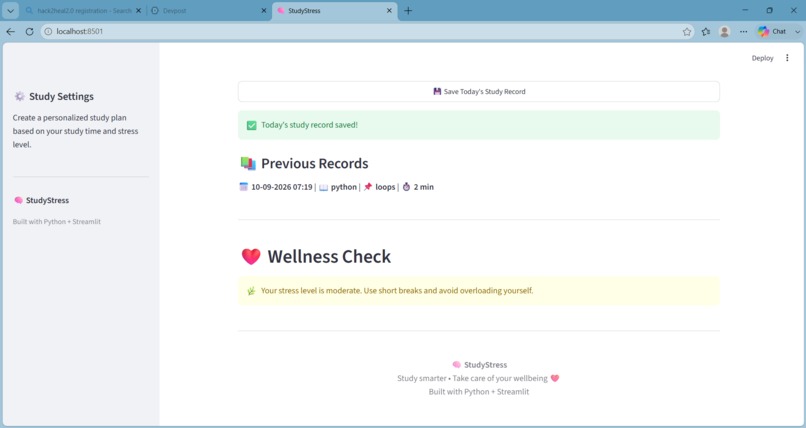Click open book icon before python
Screen dimensions: 806x428
tap(323, 187)
